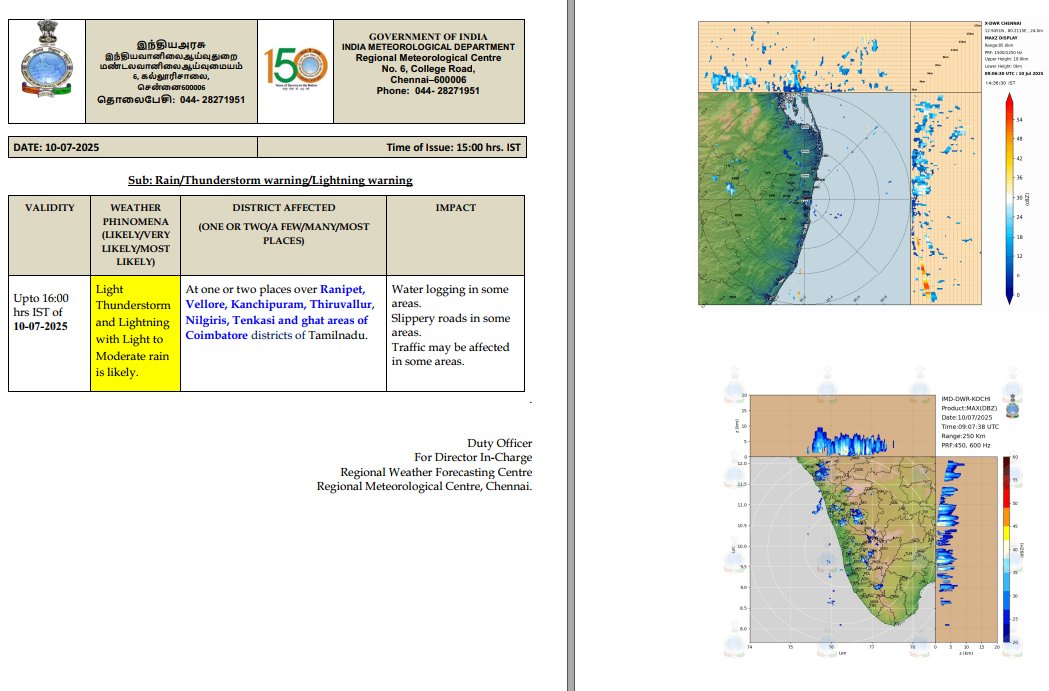Click 'Regional Meteorological Centre, Chennai.' signature line
1049x691 pixels.
click(424, 486)
